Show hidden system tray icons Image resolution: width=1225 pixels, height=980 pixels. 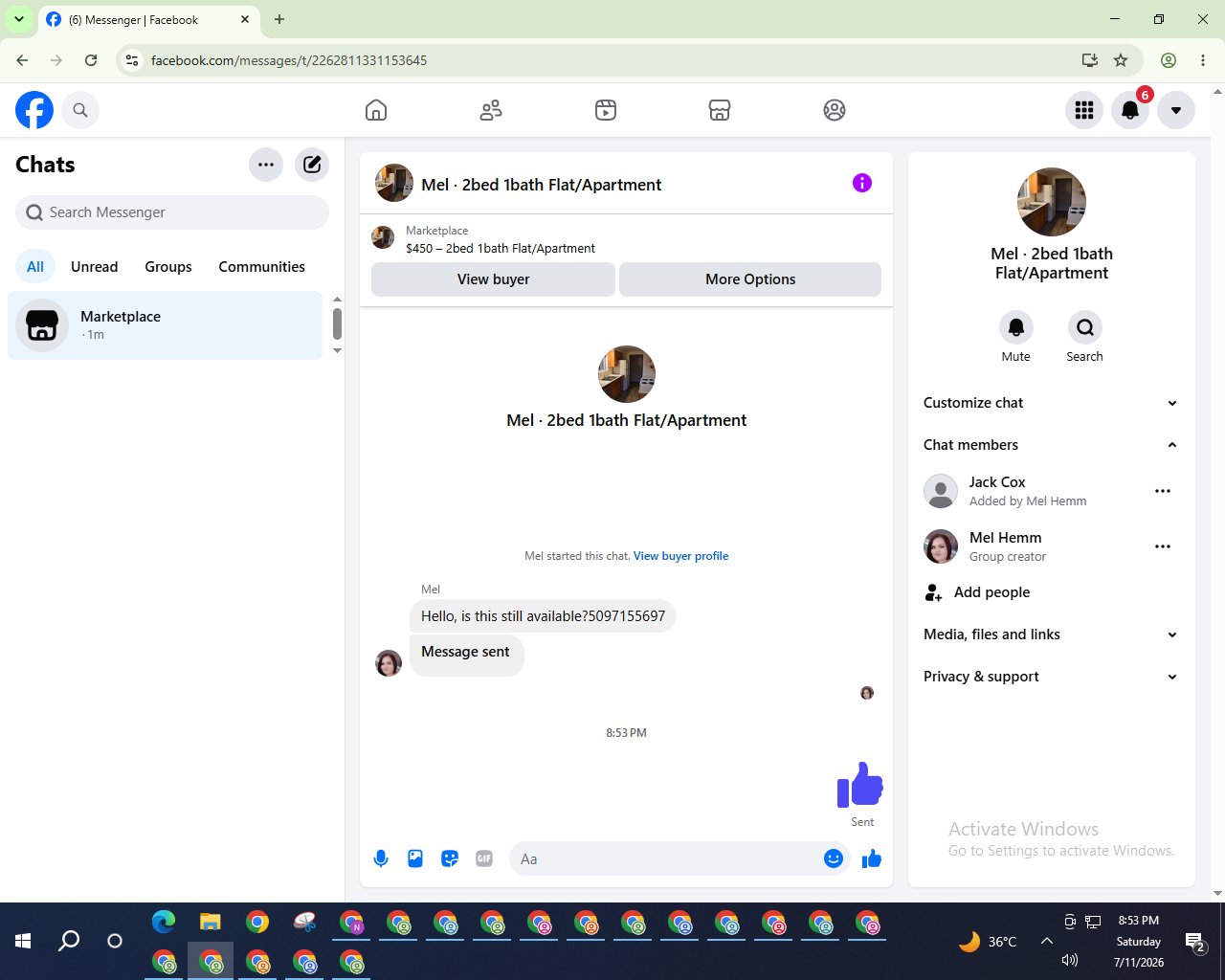1047,941
